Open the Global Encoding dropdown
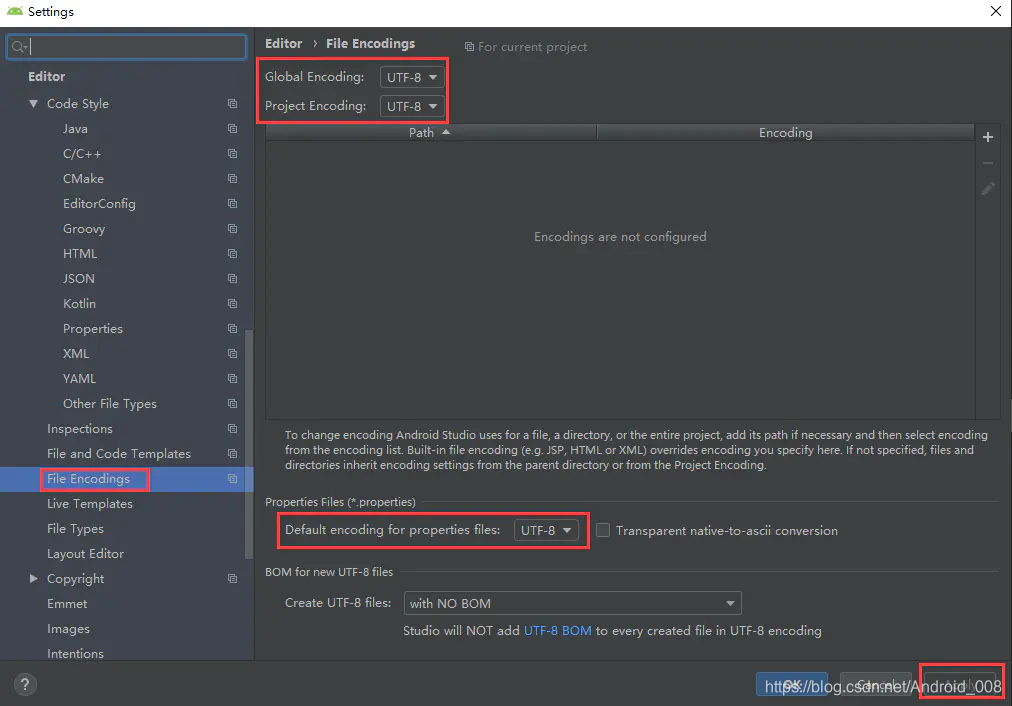 click(412, 77)
